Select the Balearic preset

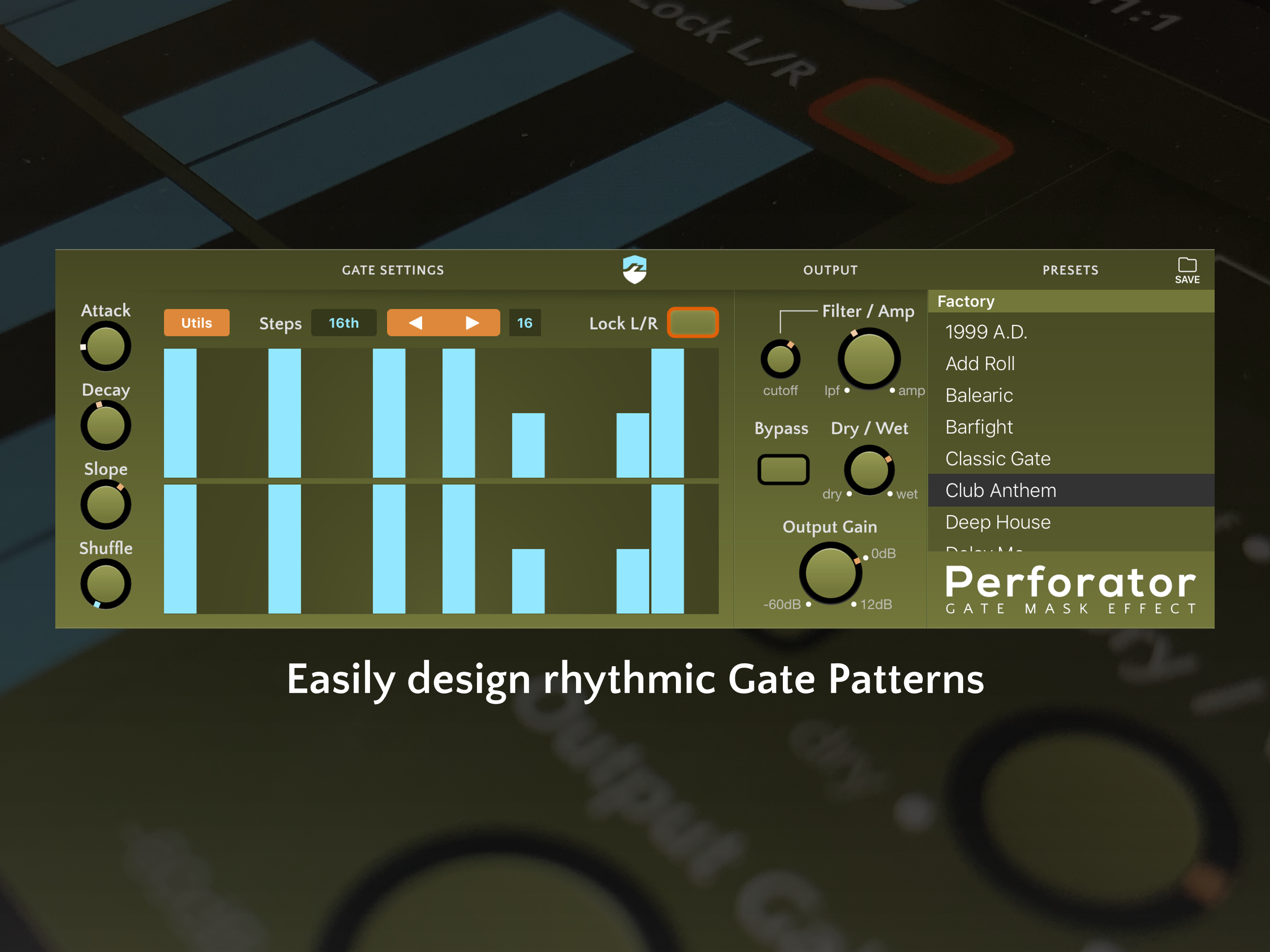pyautogui.click(x=979, y=395)
